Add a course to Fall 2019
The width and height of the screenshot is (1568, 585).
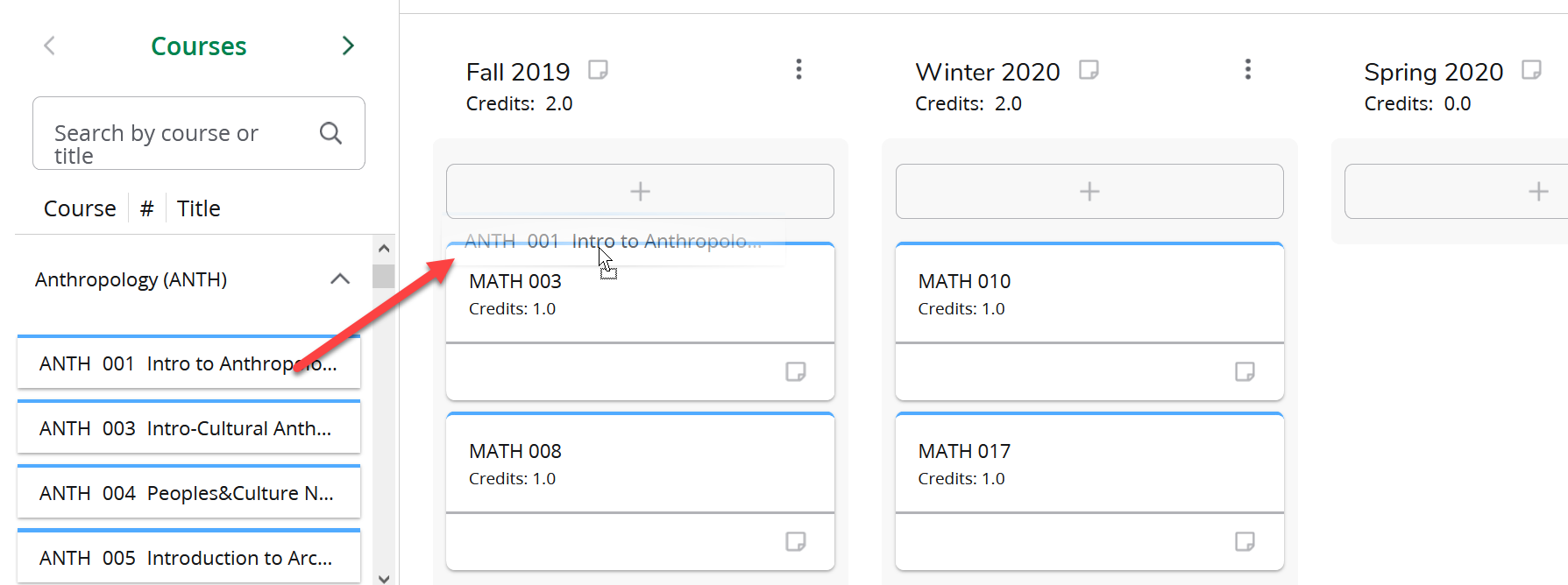point(640,191)
